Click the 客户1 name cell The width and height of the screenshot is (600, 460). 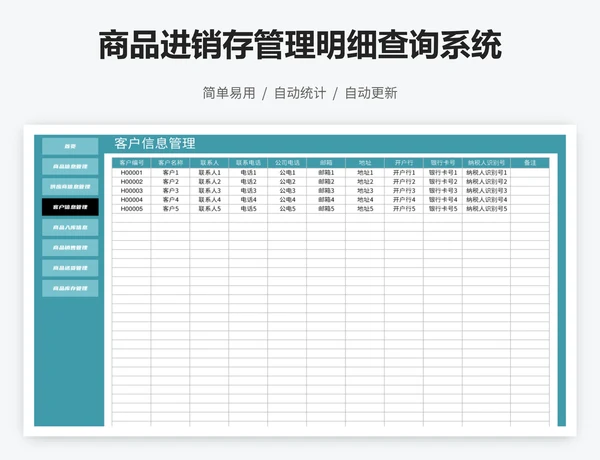(171, 173)
